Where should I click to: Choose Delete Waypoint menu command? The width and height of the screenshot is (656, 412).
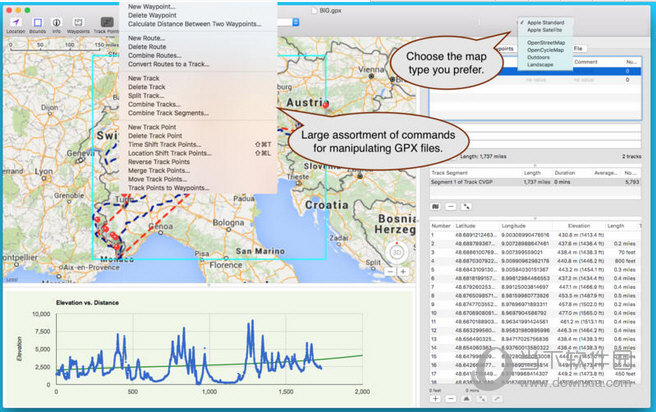[x=152, y=15]
